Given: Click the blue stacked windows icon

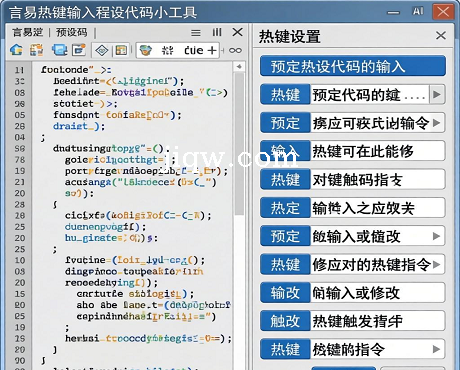Looking at the screenshot, I should 60,50.
